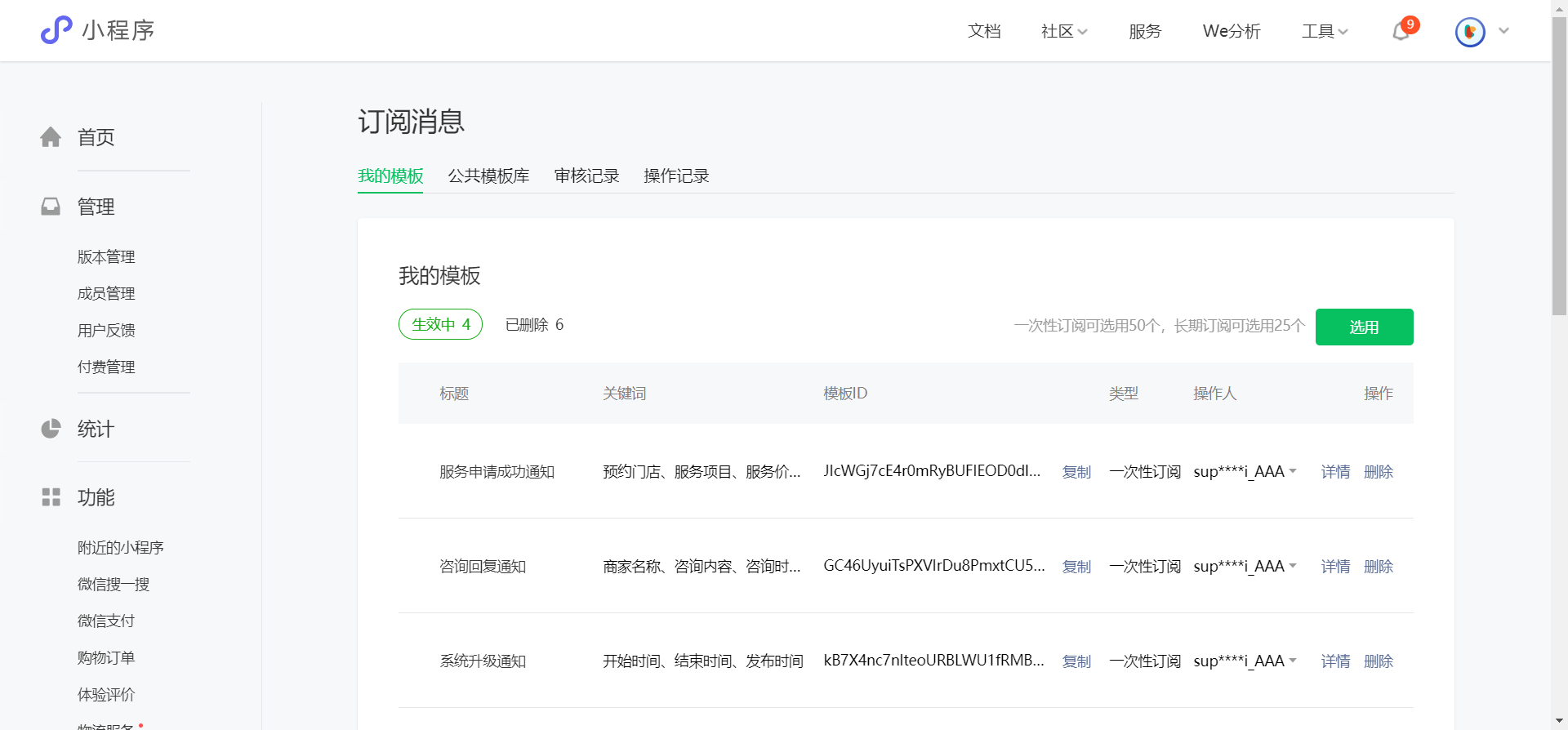Click the 功能 grid icon in sidebar
Screen dimensions: 1568x730
(51, 497)
